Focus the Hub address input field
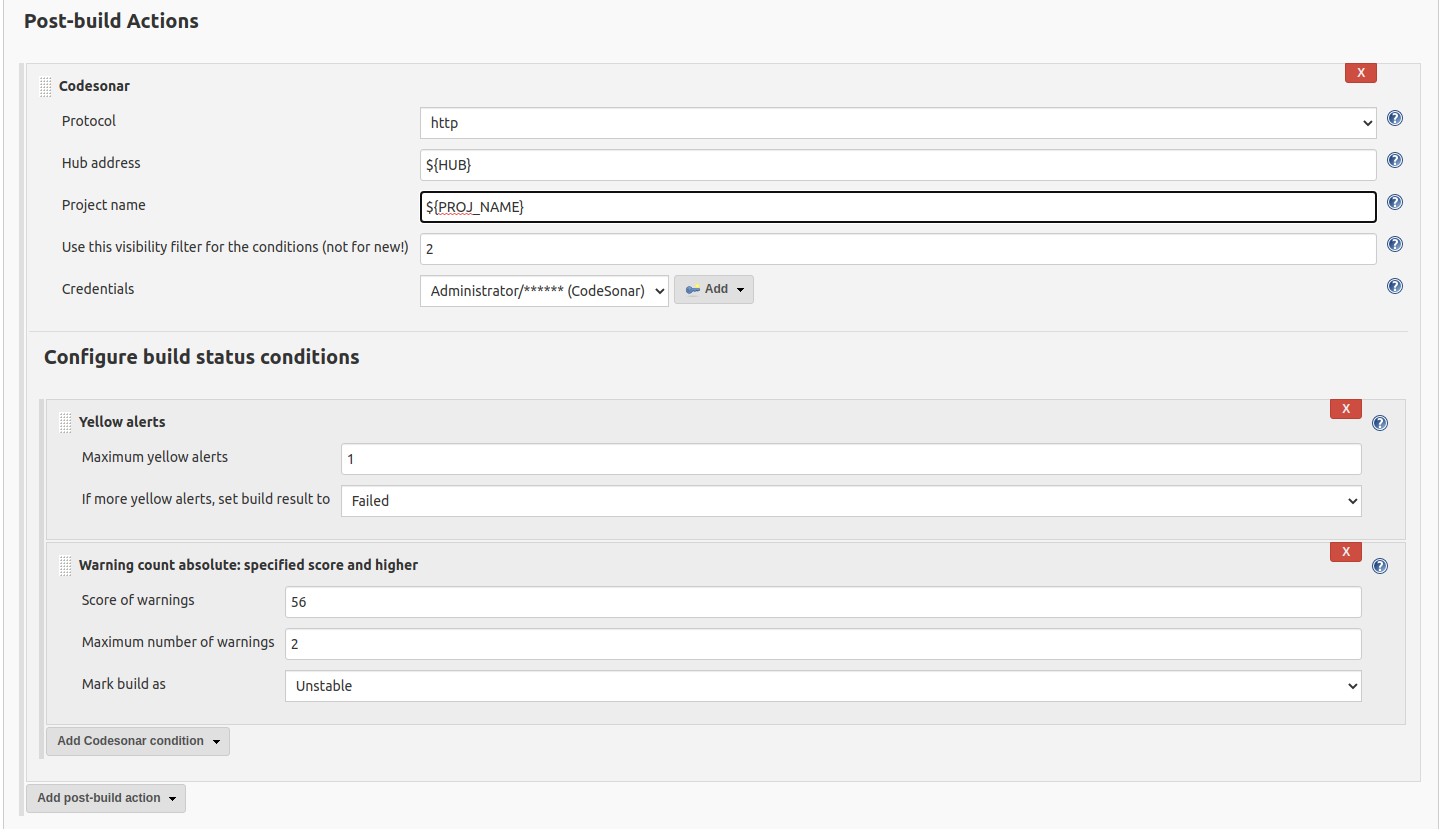Viewport: 1439px width, 829px height. click(x=898, y=165)
